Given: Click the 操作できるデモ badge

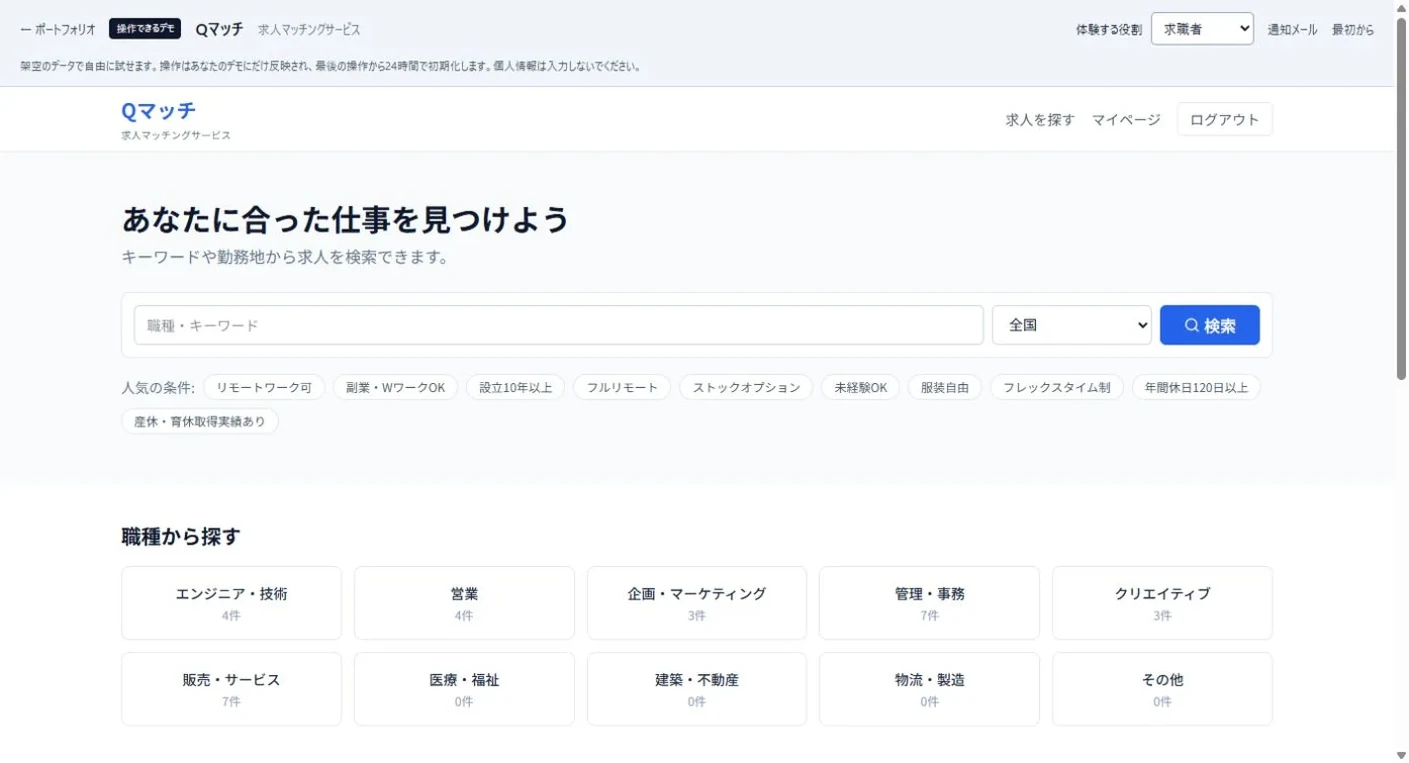Looking at the screenshot, I should (x=145, y=29).
